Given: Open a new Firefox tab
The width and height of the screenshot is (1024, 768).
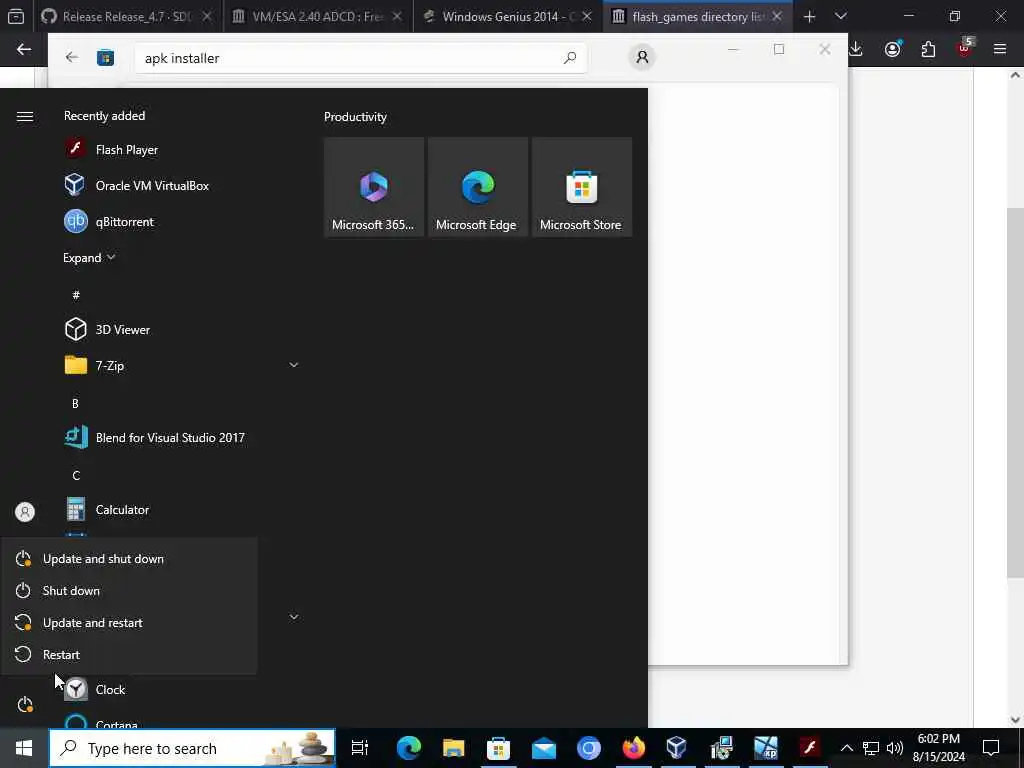Looking at the screenshot, I should [810, 16].
